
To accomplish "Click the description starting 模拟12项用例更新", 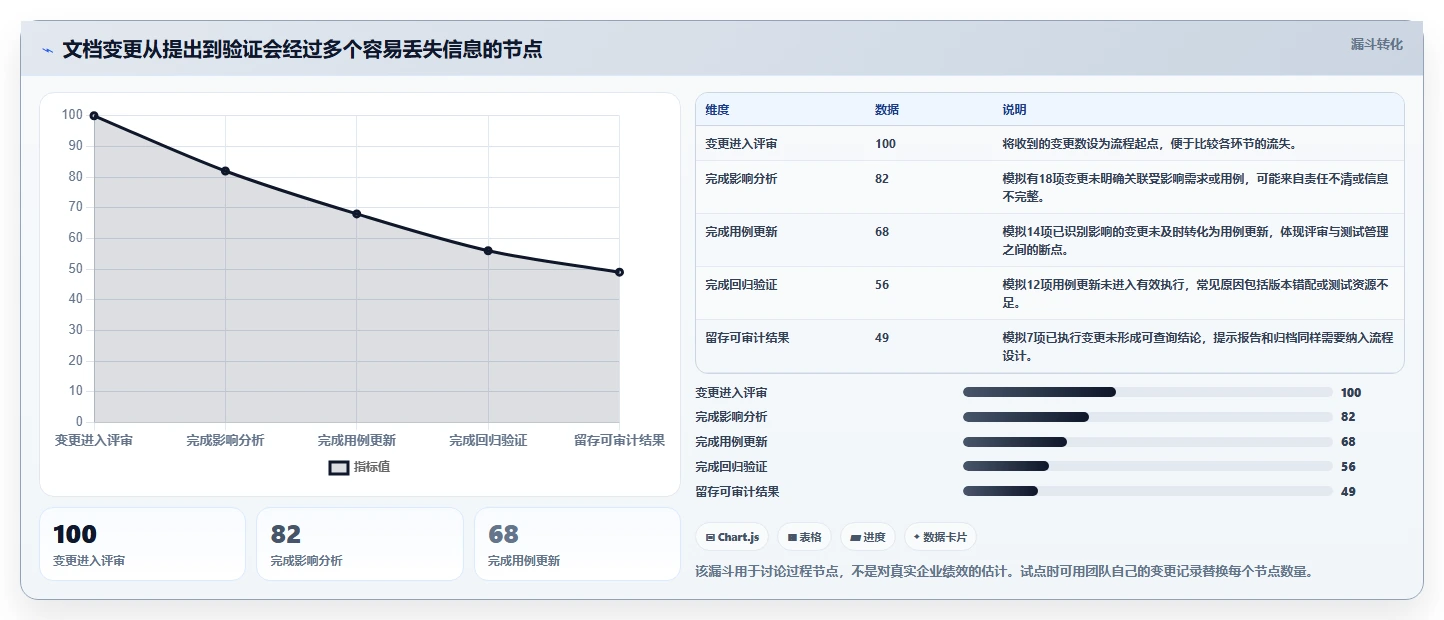I will click(1196, 293).
